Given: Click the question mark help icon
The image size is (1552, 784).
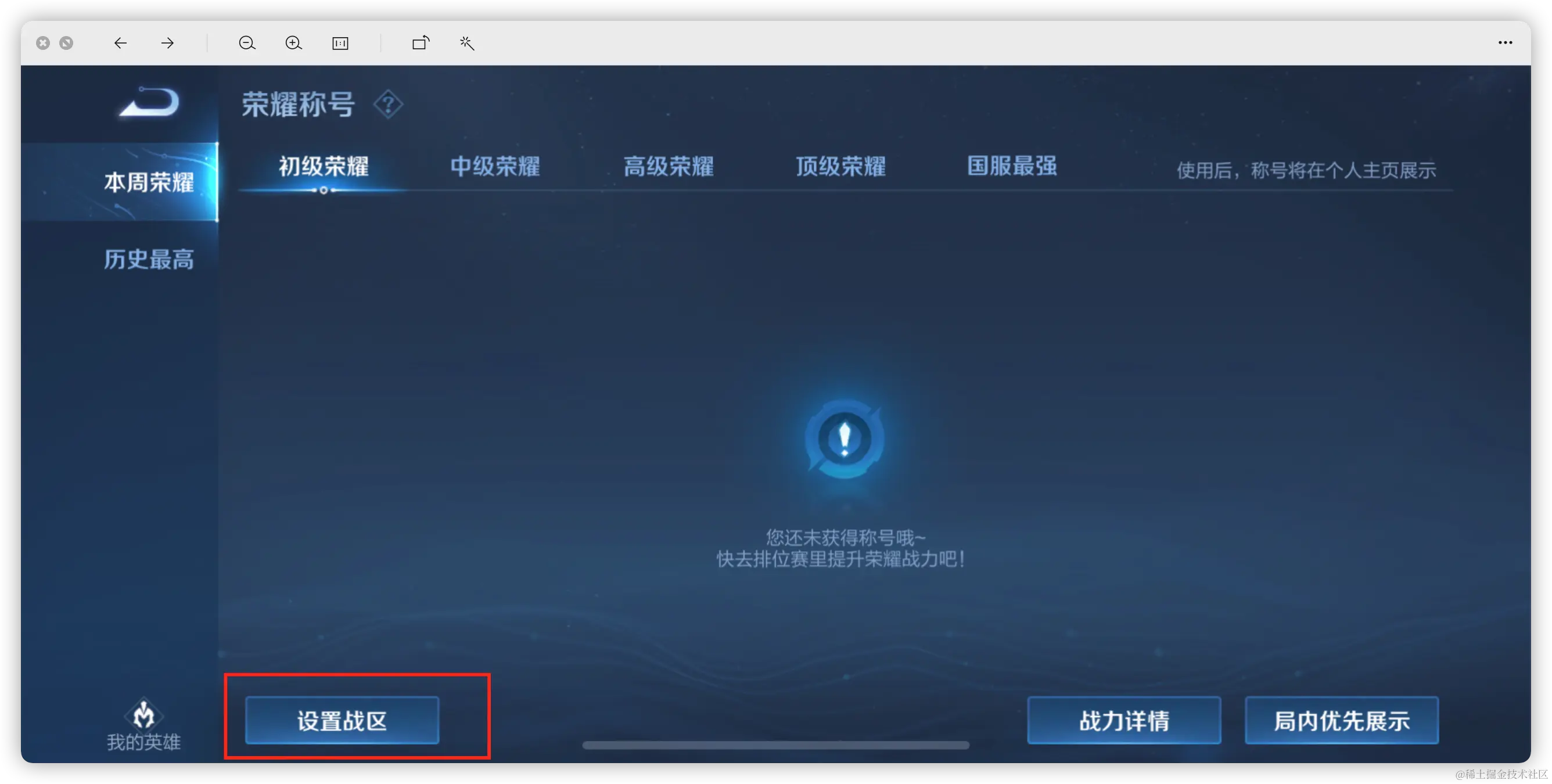Looking at the screenshot, I should click(388, 105).
